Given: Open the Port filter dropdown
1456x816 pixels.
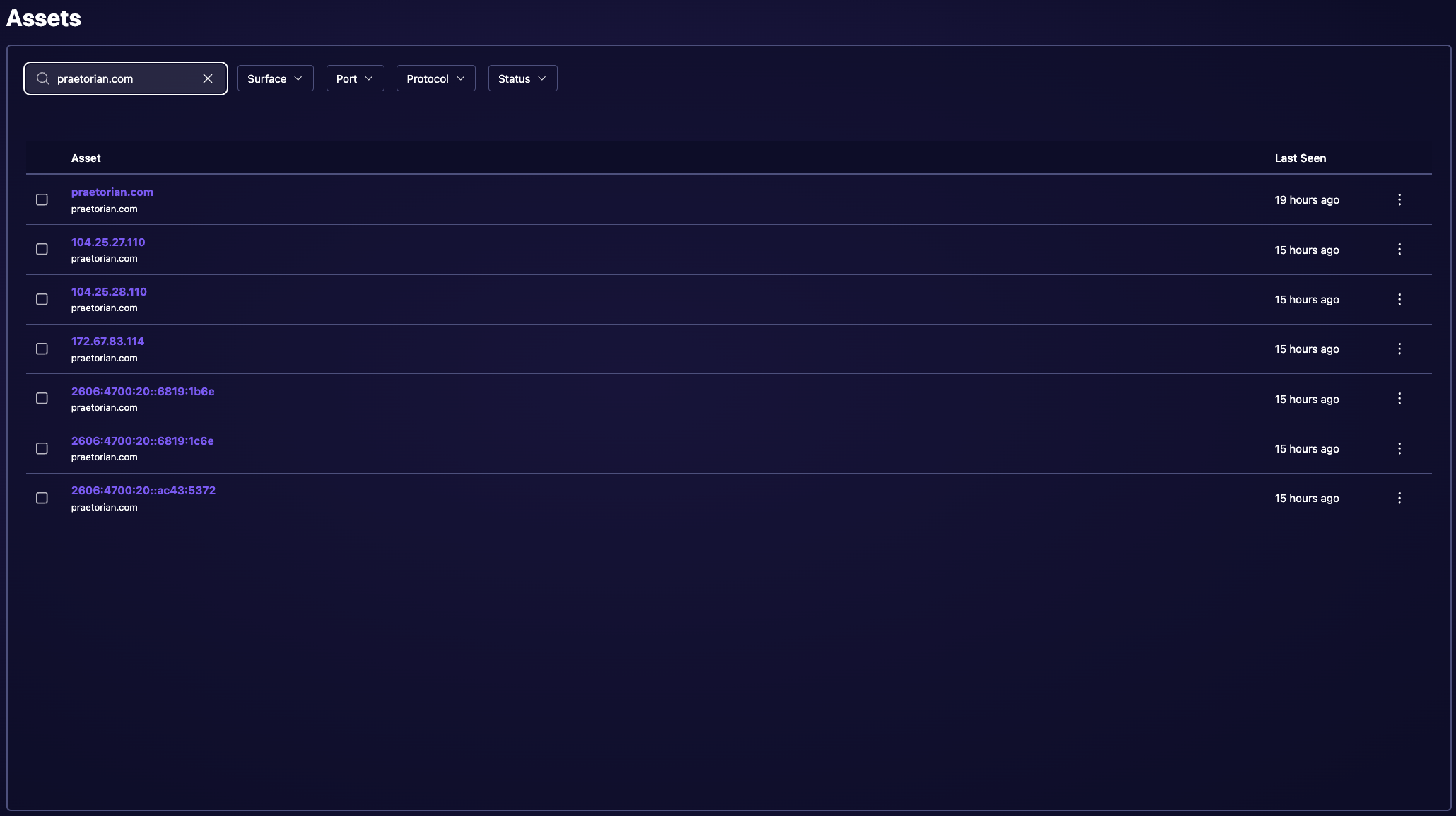Looking at the screenshot, I should point(356,78).
